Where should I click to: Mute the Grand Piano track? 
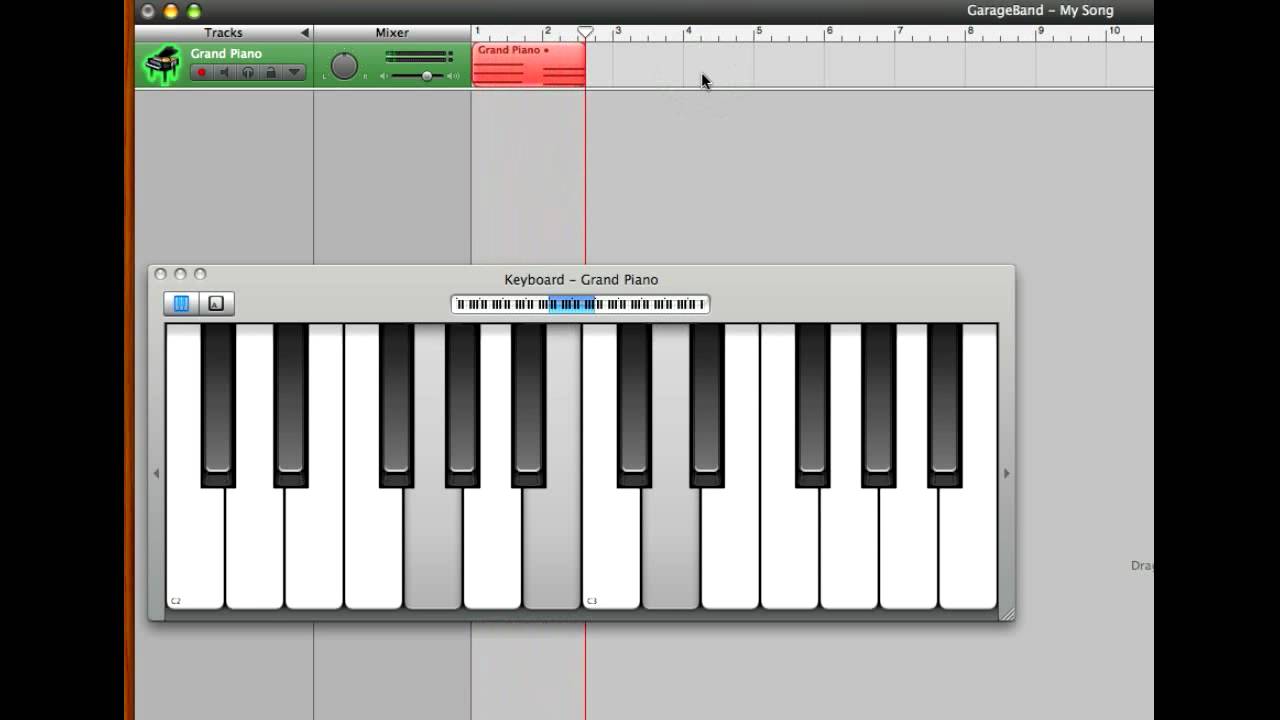(x=224, y=72)
